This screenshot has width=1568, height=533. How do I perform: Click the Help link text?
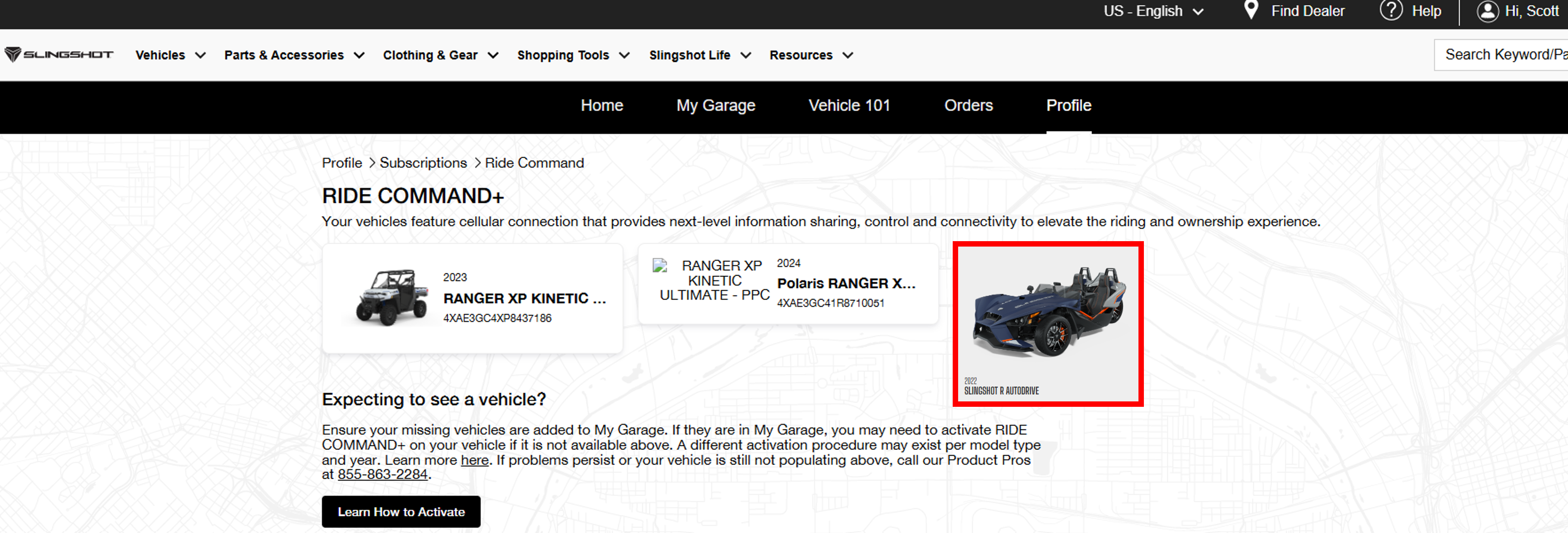tap(1426, 11)
